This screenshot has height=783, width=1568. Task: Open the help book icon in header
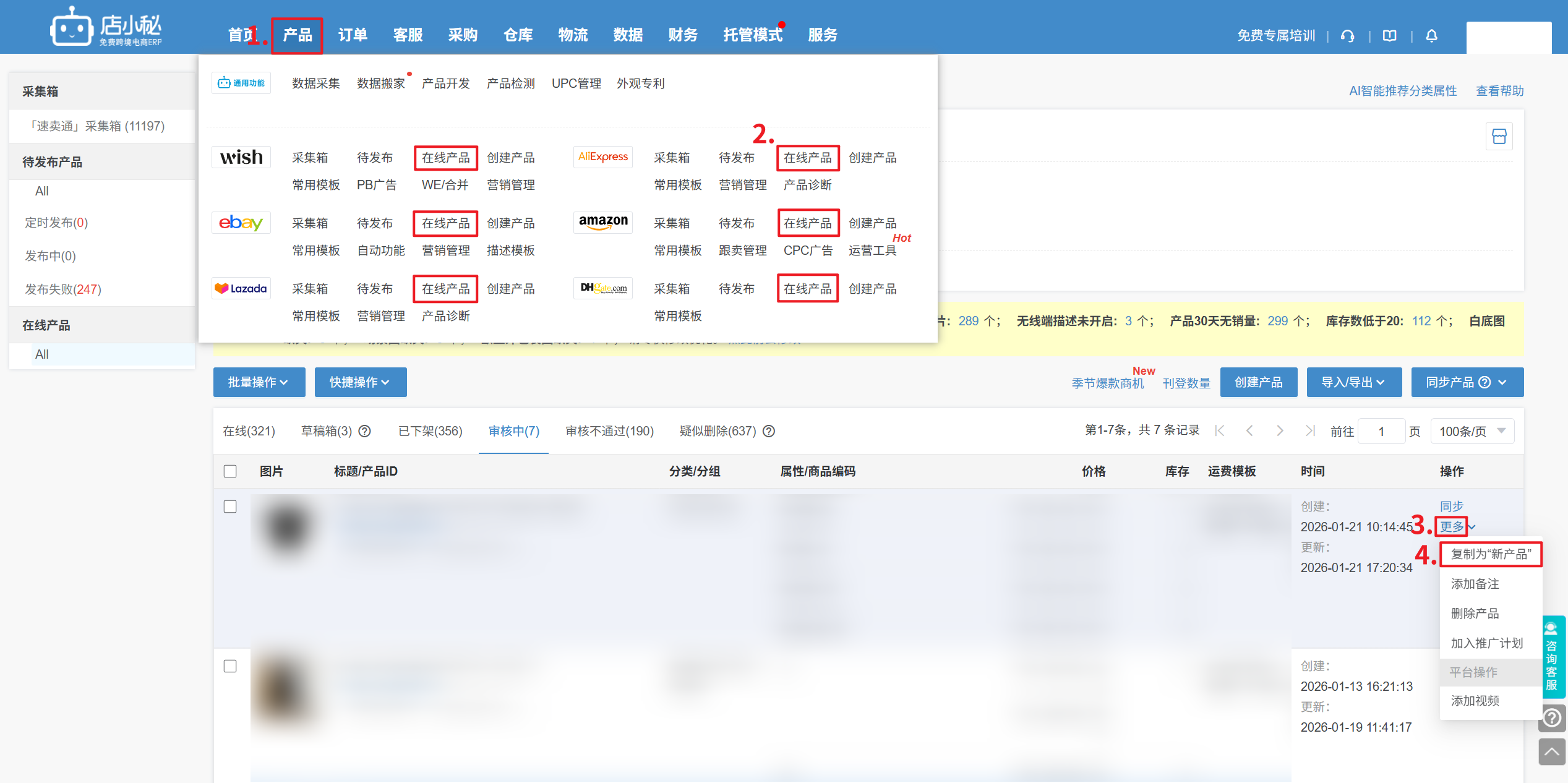(x=1389, y=36)
